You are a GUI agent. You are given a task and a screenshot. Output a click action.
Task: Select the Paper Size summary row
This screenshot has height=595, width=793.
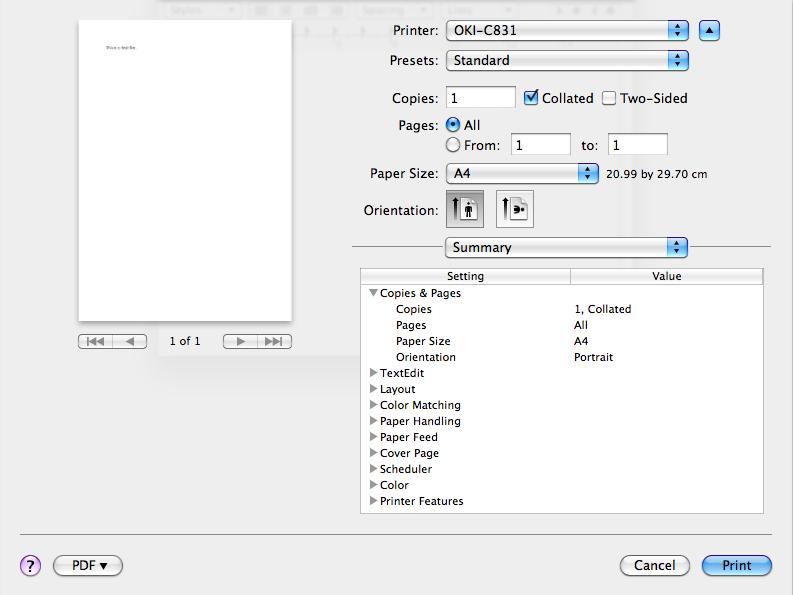[561, 341]
